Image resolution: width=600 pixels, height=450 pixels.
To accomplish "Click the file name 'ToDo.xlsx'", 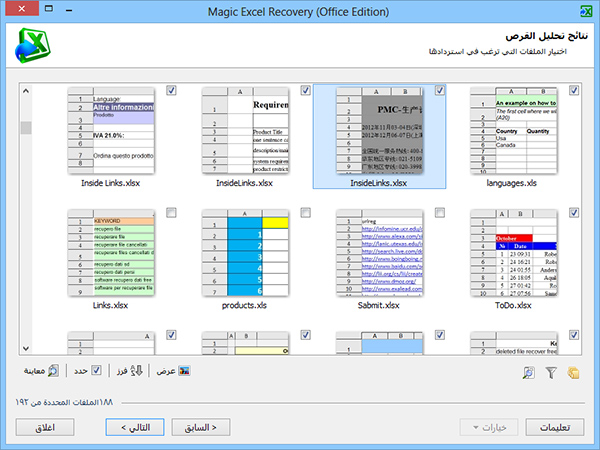I will click(513, 305).
